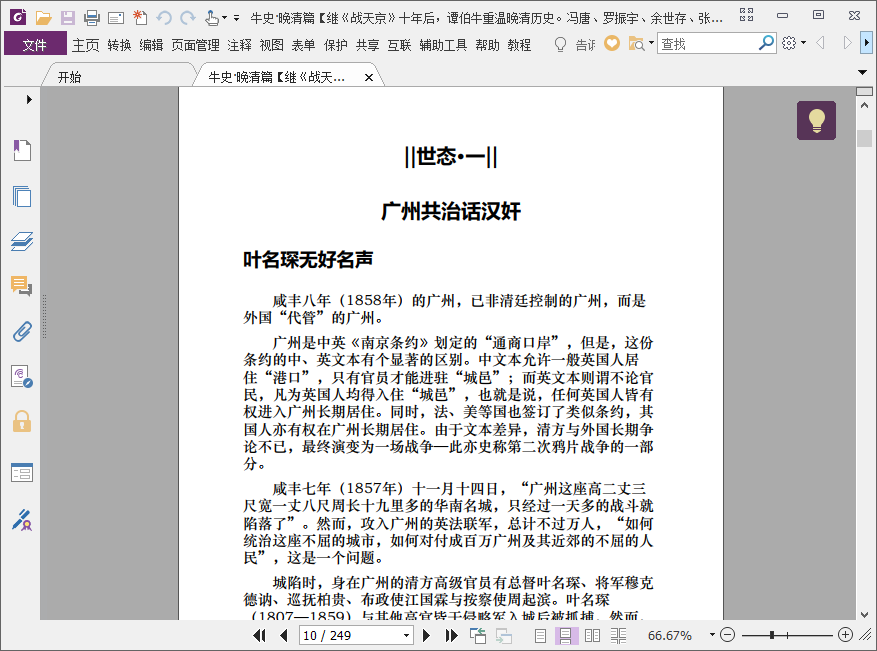Open the Hand tool dropdown arrow
Image resolution: width=877 pixels, height=651 pixels.
click(224, 18)
